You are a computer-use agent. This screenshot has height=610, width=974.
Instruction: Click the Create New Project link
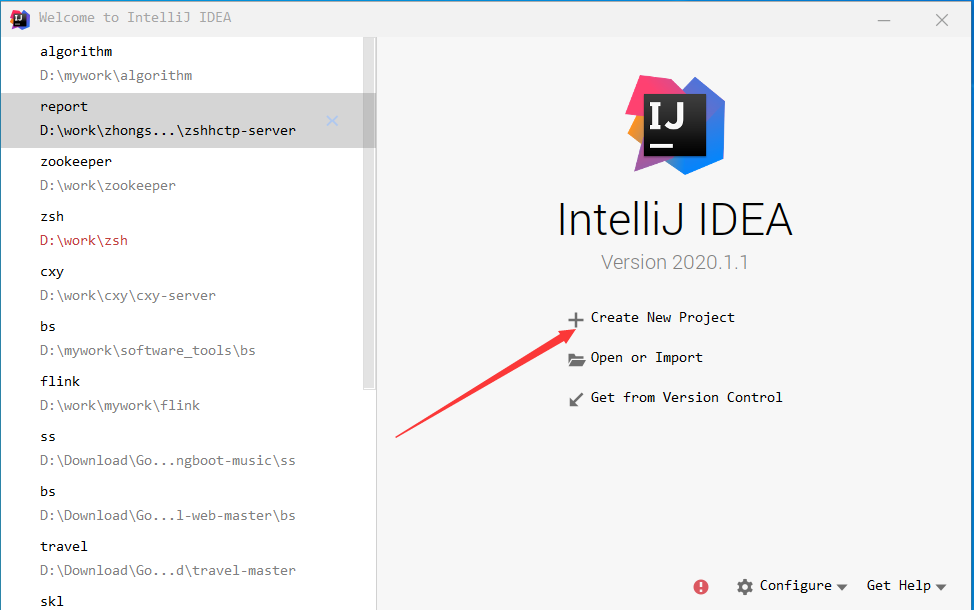pyautogui.click(x=662, y=317)
